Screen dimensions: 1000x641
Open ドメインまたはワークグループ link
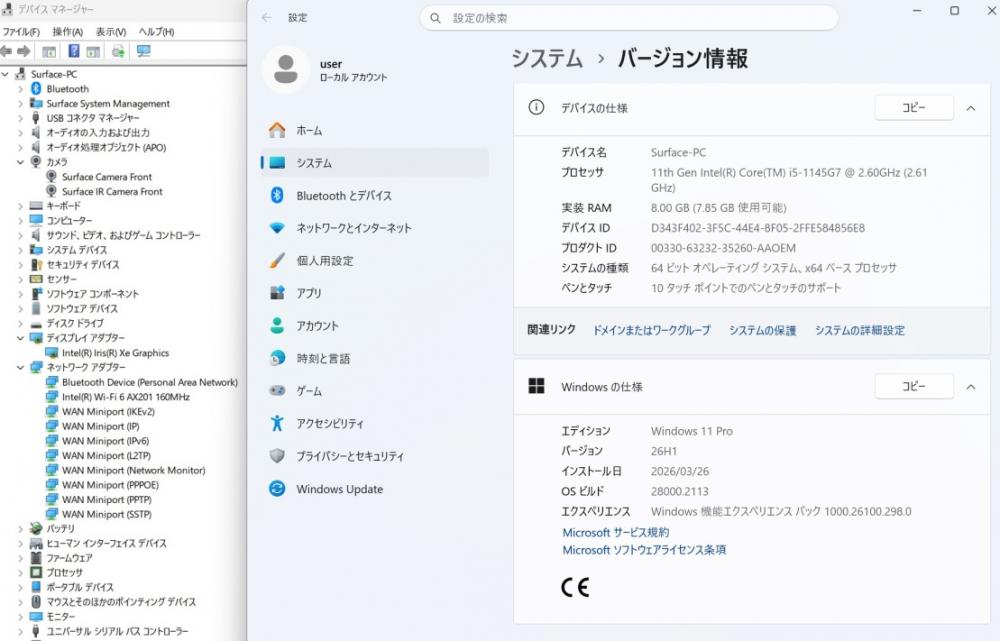coord(652,330)
